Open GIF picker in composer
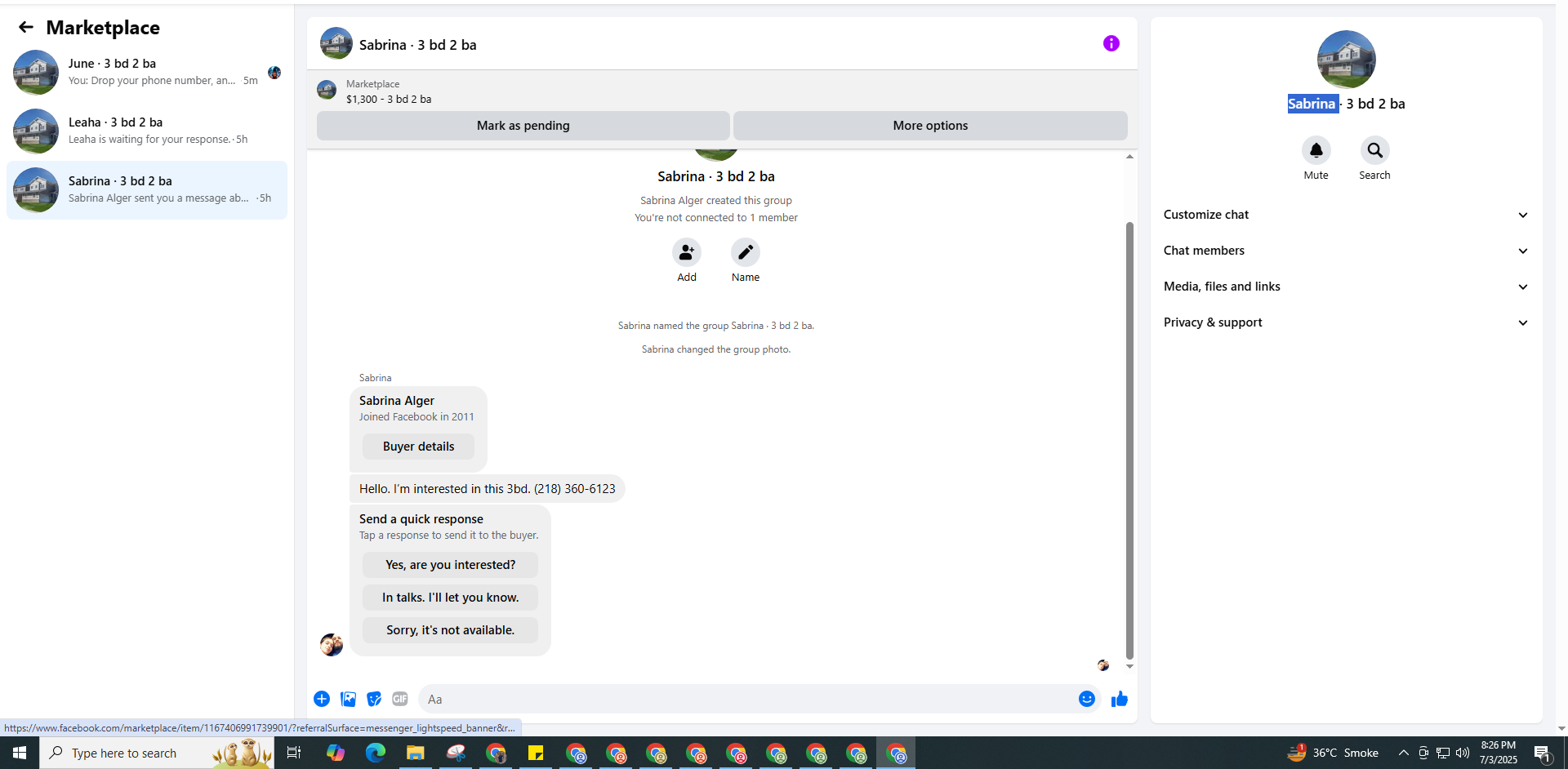The height and width of the screenshot is (769, 1568). [x=400, y=699]
